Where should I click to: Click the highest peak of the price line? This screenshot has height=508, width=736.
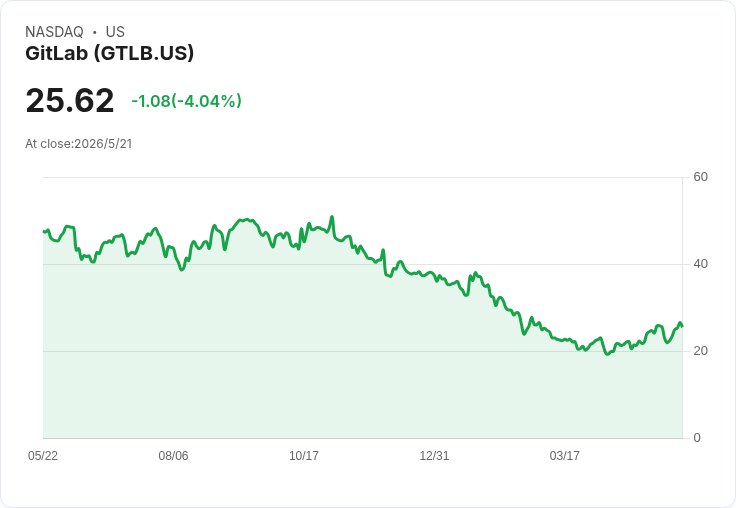tap(332, 217)
